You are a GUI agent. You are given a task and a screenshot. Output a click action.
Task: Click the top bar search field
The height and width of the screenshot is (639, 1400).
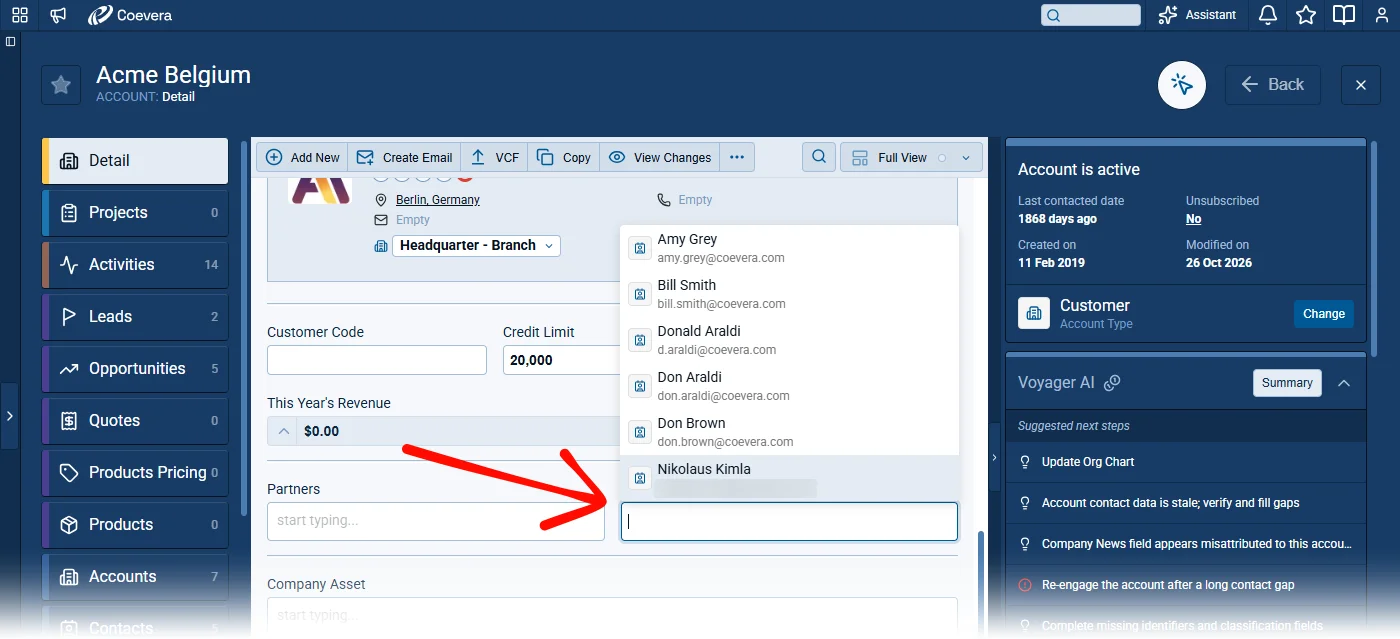pos(1091,15)
